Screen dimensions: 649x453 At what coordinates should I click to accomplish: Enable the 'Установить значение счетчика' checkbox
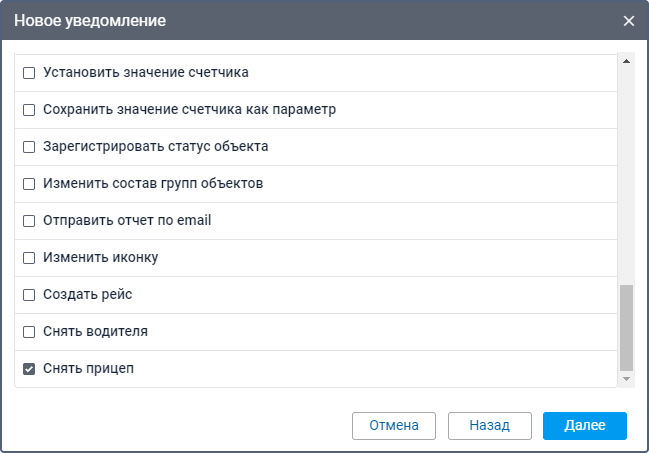(x=29, y=73)
